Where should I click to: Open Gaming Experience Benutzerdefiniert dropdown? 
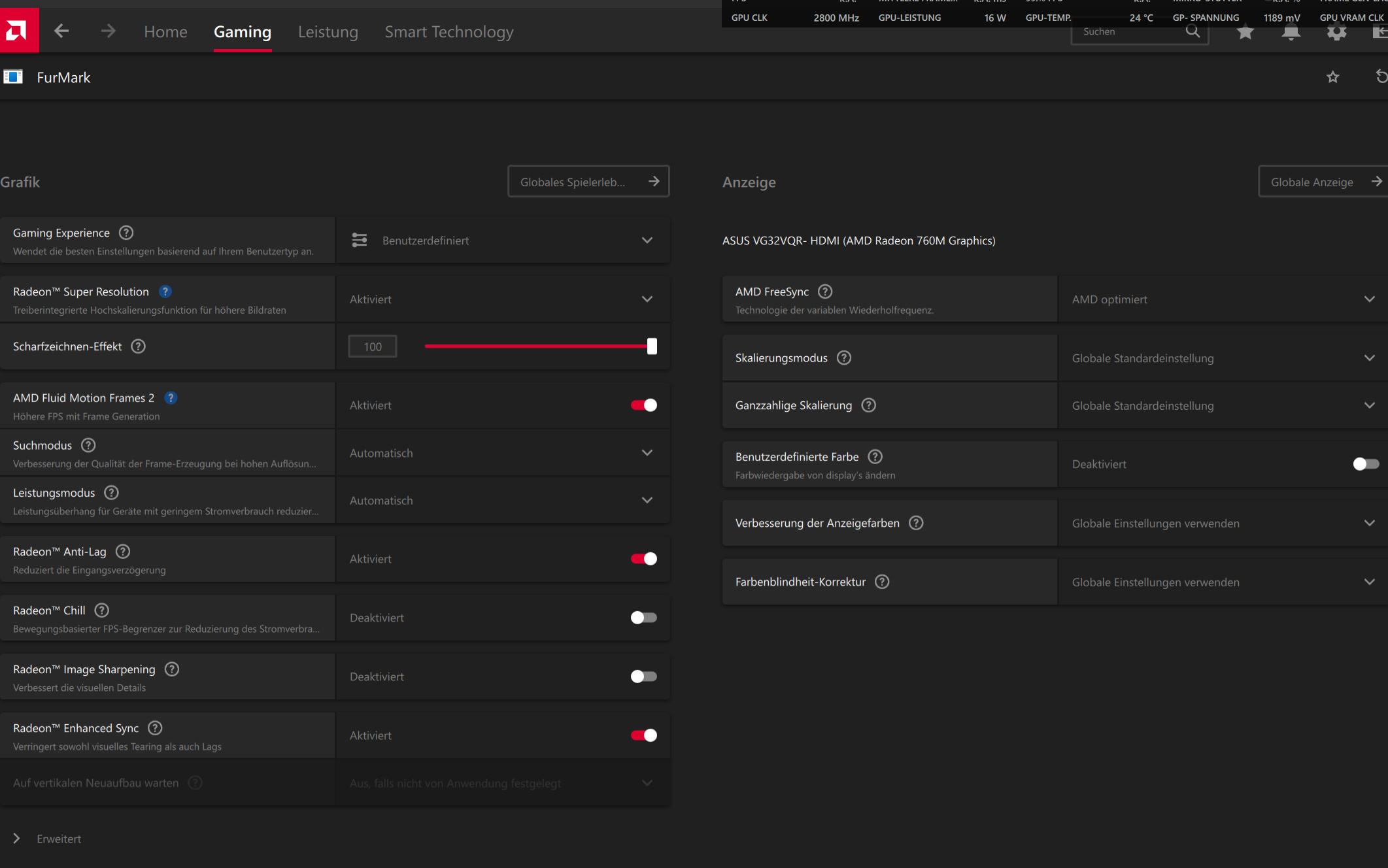[503, 241]
